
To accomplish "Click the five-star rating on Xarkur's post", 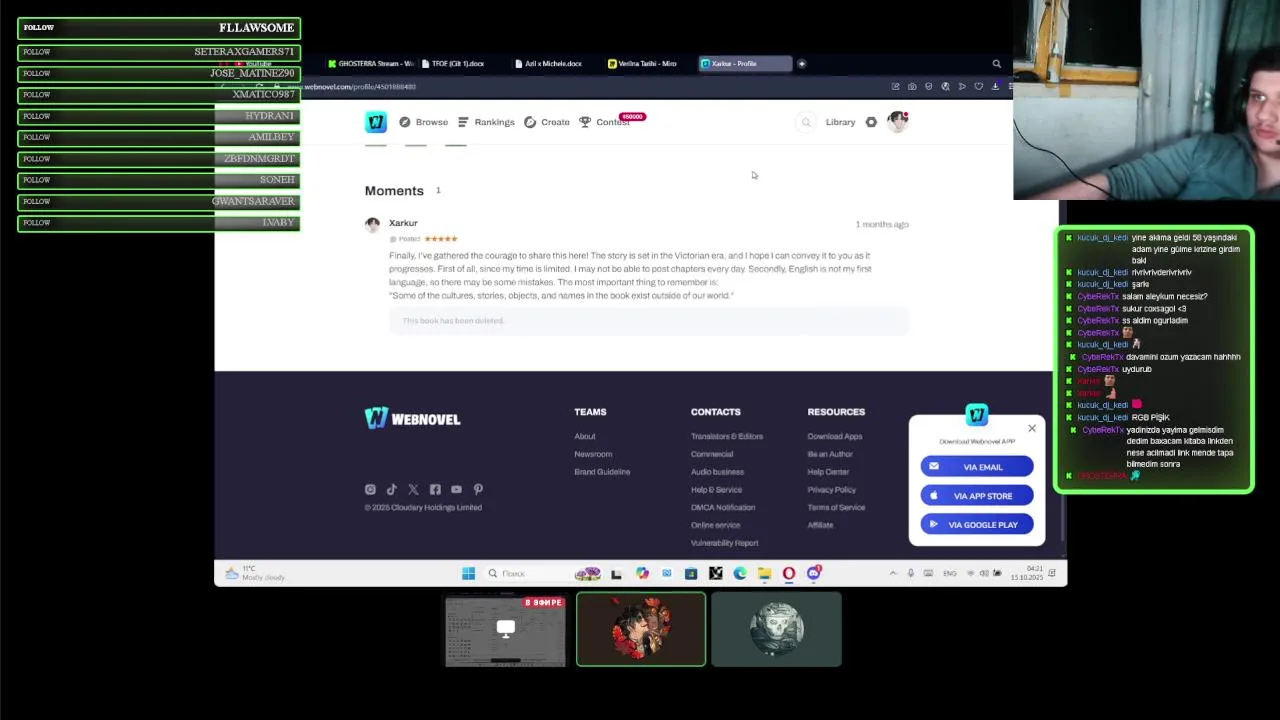I will click(x=440, y=239).
